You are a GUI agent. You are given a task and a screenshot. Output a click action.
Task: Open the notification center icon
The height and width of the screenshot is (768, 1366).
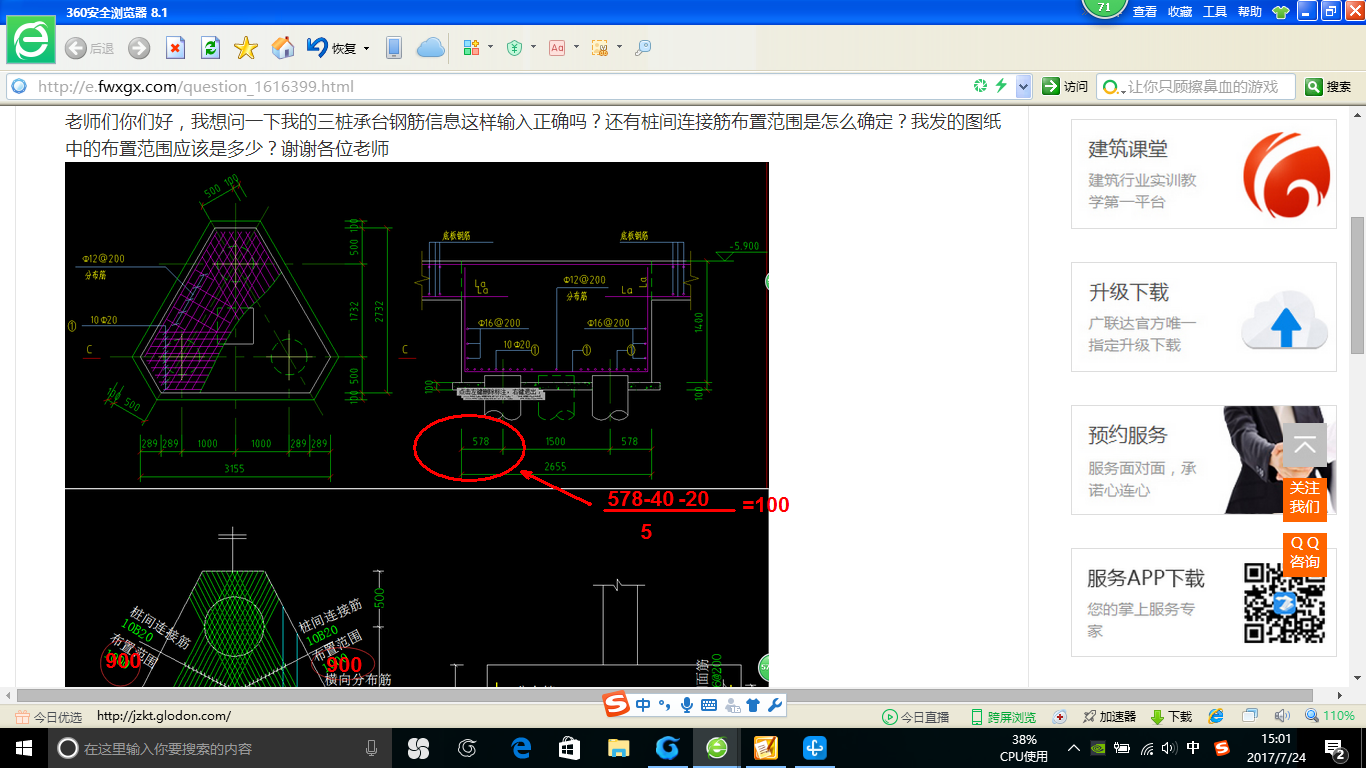click(1336, 748)
